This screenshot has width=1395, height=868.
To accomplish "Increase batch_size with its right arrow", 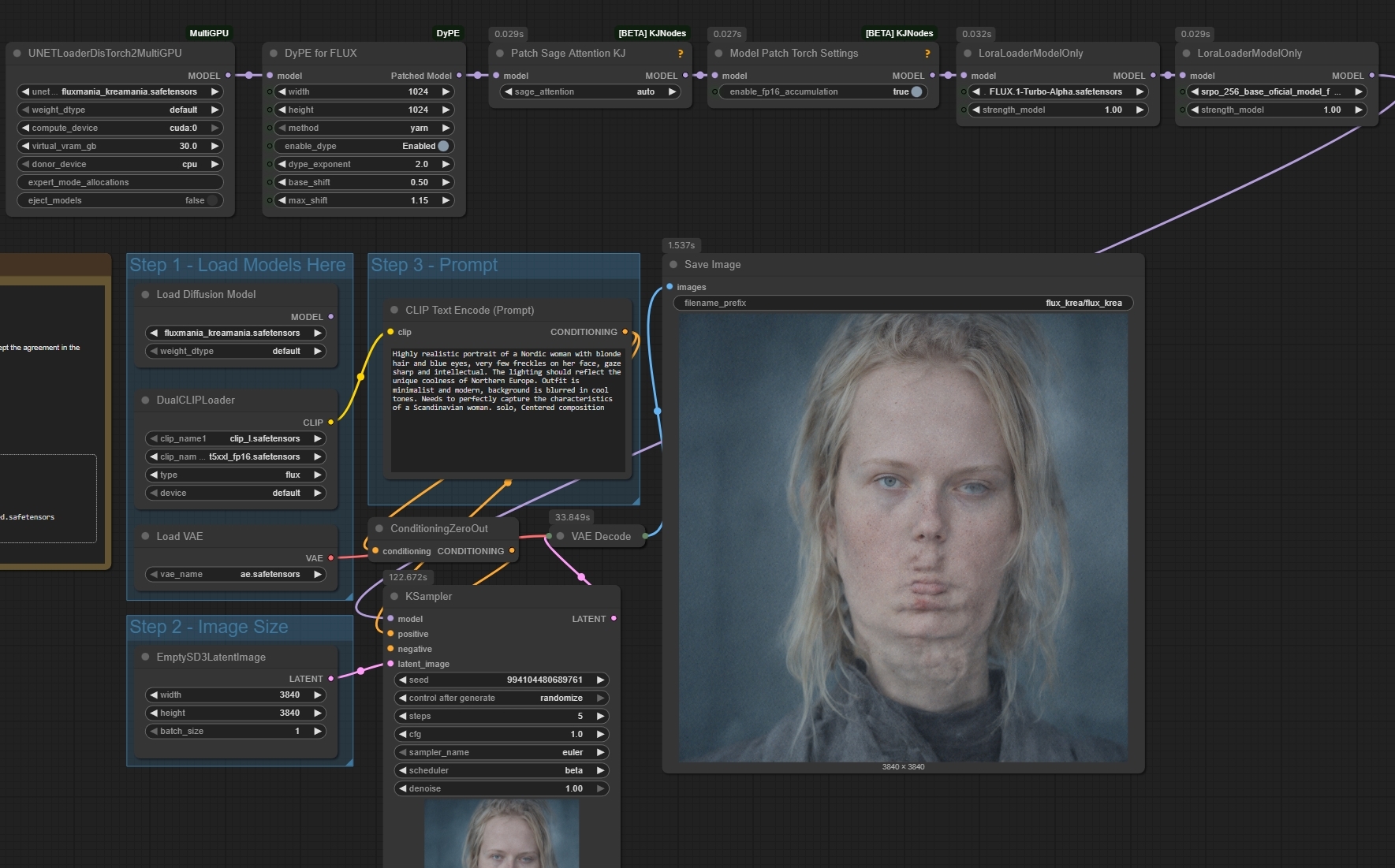I will pos(318,732).
